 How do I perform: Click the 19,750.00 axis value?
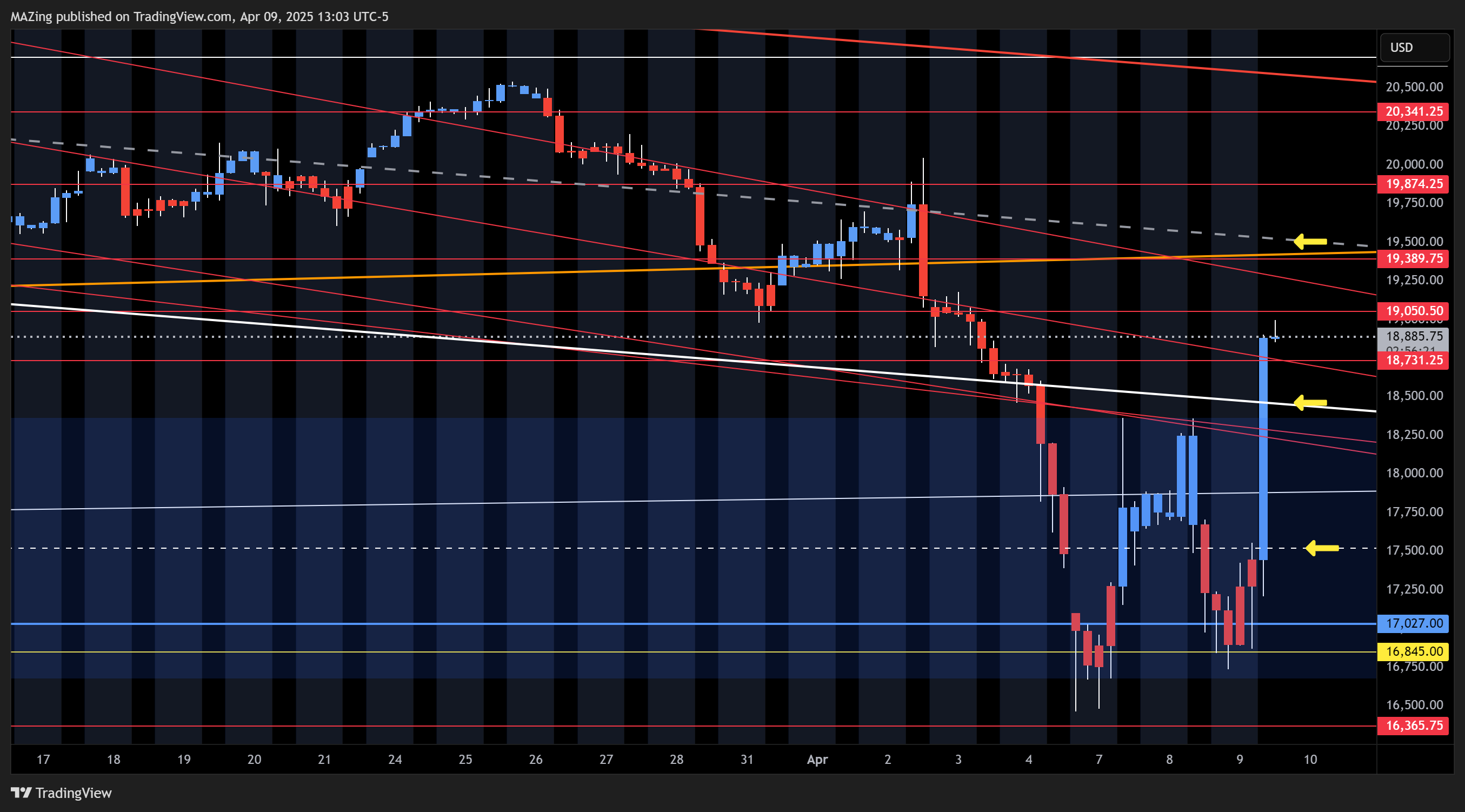pyautogui.click(x=1414, y=203)
